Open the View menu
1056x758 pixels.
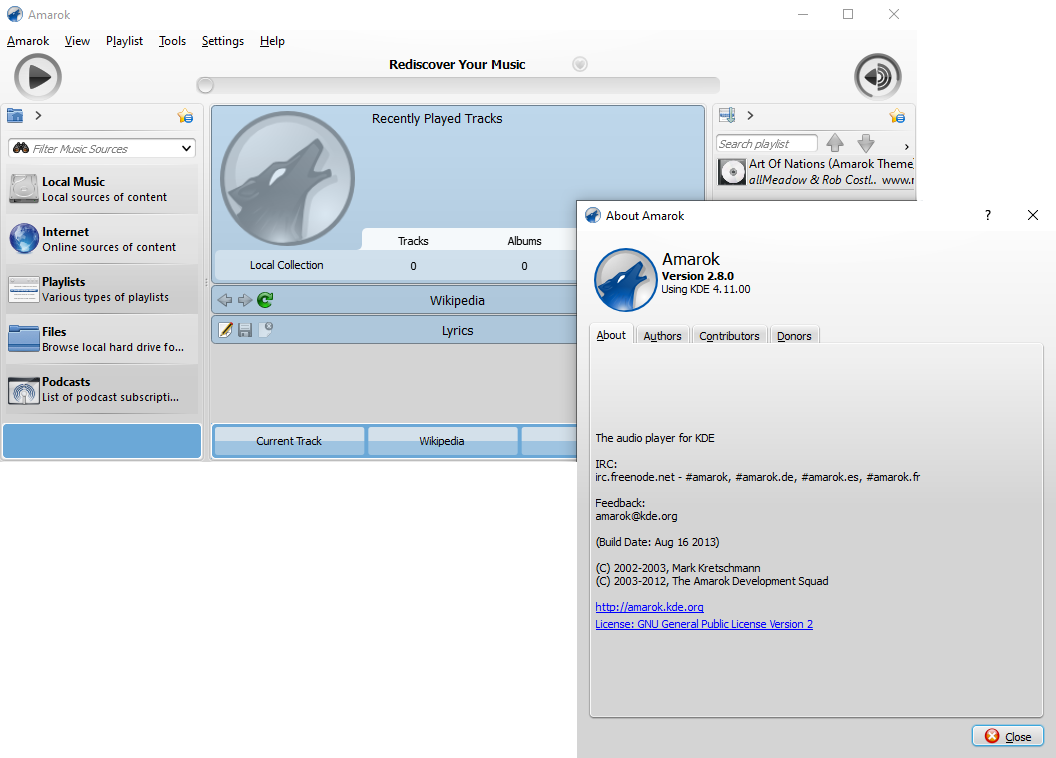click(77, 41)
